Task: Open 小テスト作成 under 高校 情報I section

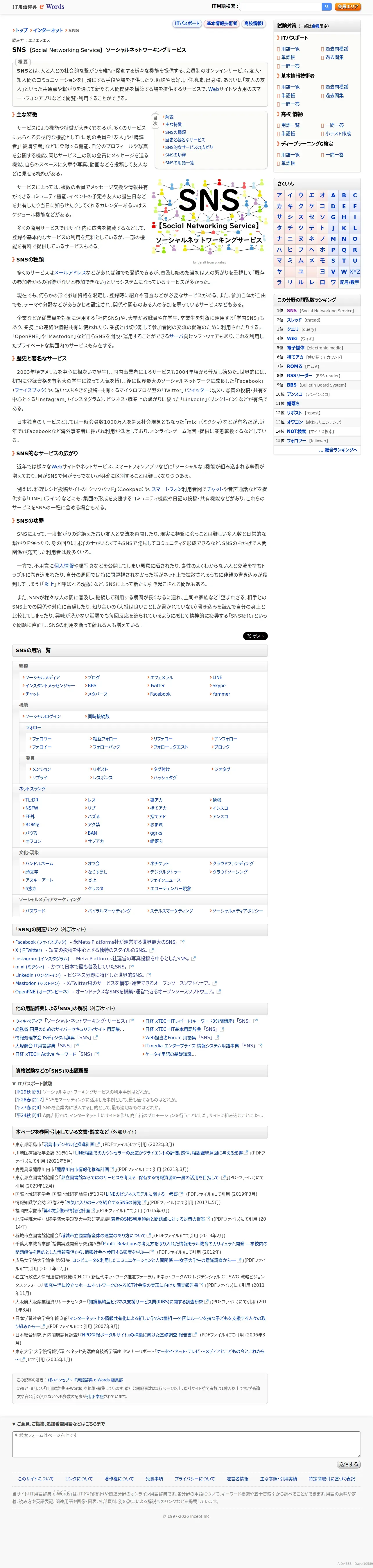Action: click(338, 133)
